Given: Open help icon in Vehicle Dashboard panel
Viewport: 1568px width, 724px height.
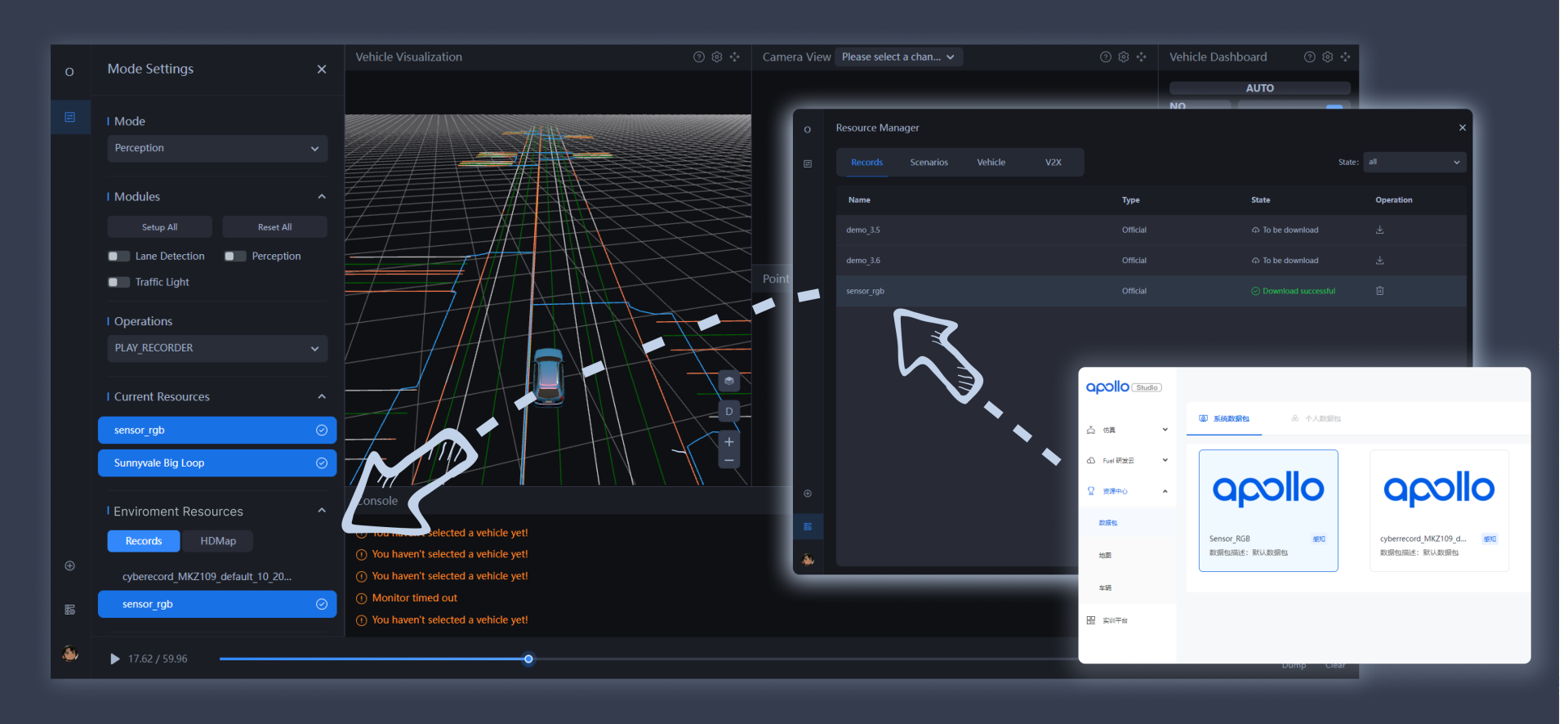Looking at the screenshot, I should pos(1309,57).
